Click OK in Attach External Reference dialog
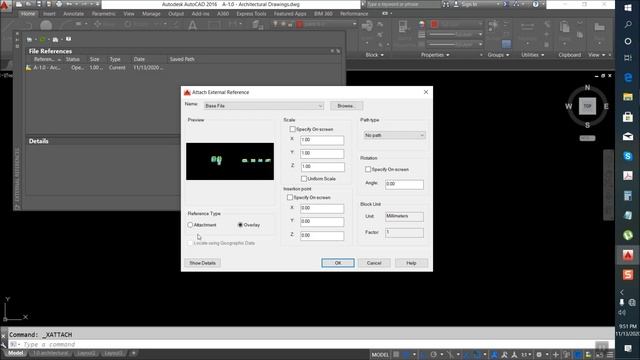Image resolution: width=640 pixels, height=360 pixels. click(338, 263)
